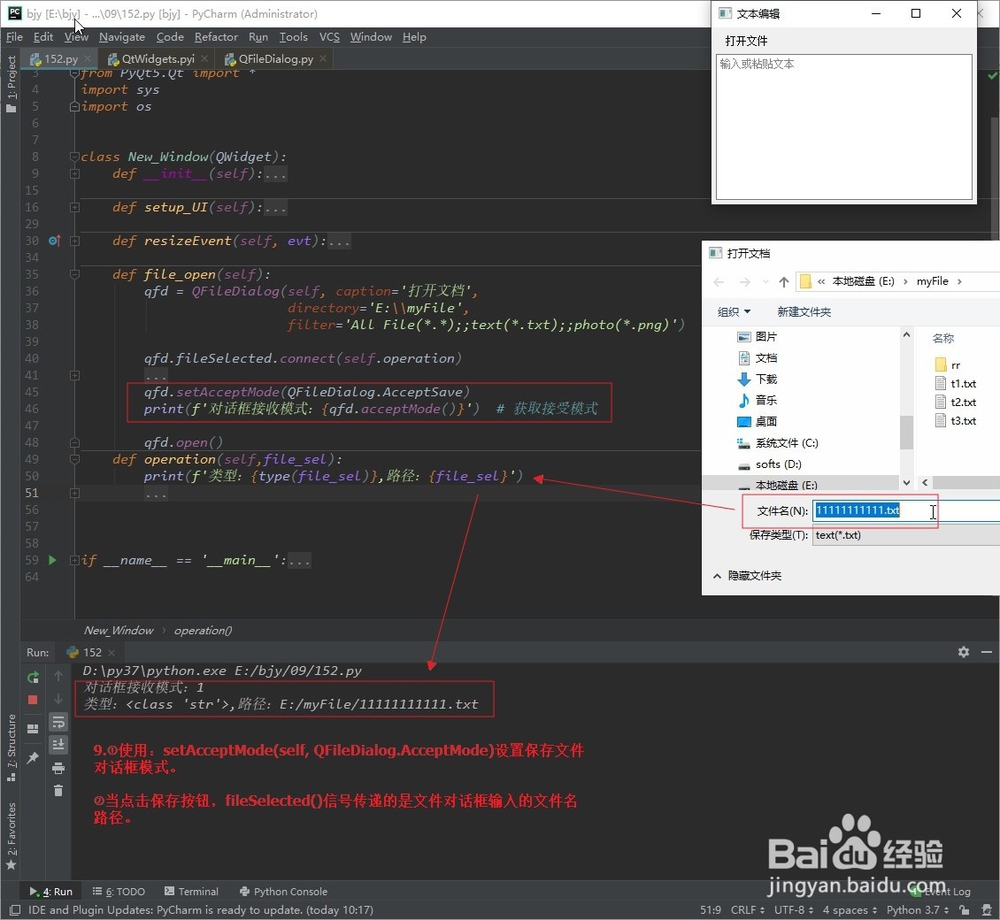Expand folded resizeEvent method at line 30

point(75,241)
